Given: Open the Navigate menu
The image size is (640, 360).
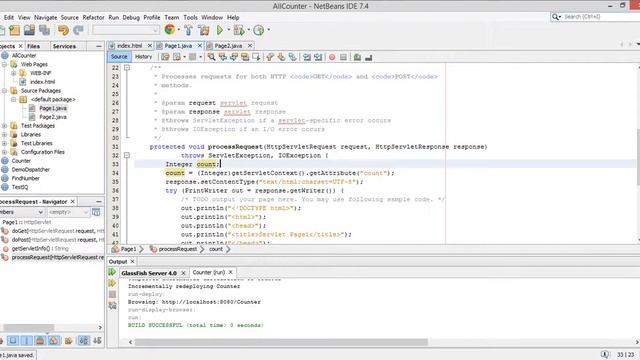Looking at the screenshot, I should tap(45, 18).
